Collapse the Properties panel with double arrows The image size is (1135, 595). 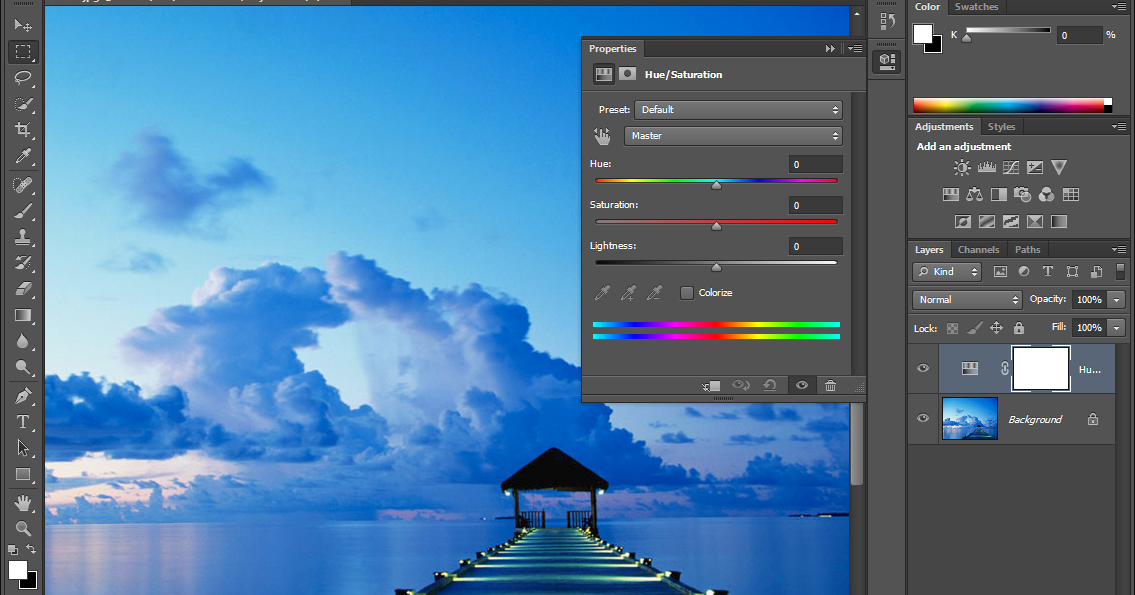tap(830, 48)
